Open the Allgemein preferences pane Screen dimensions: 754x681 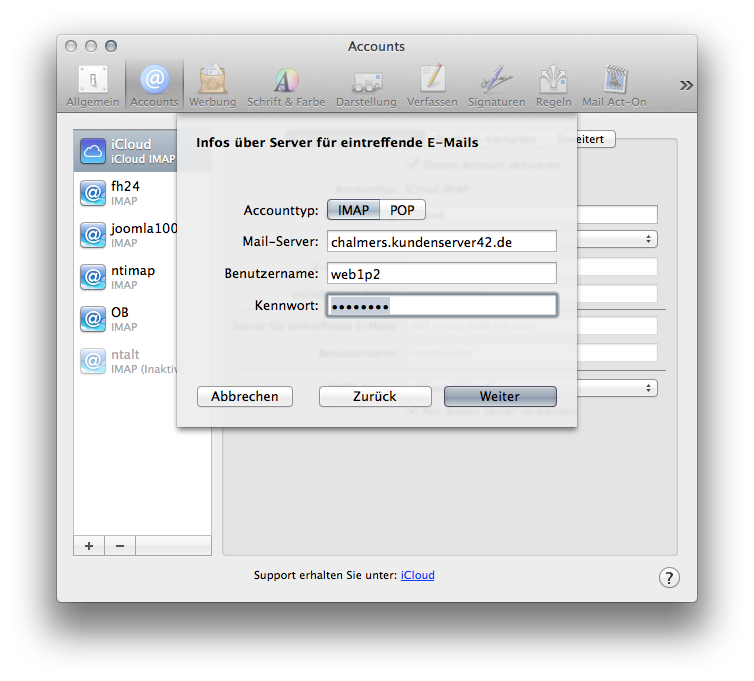[92, 85]
